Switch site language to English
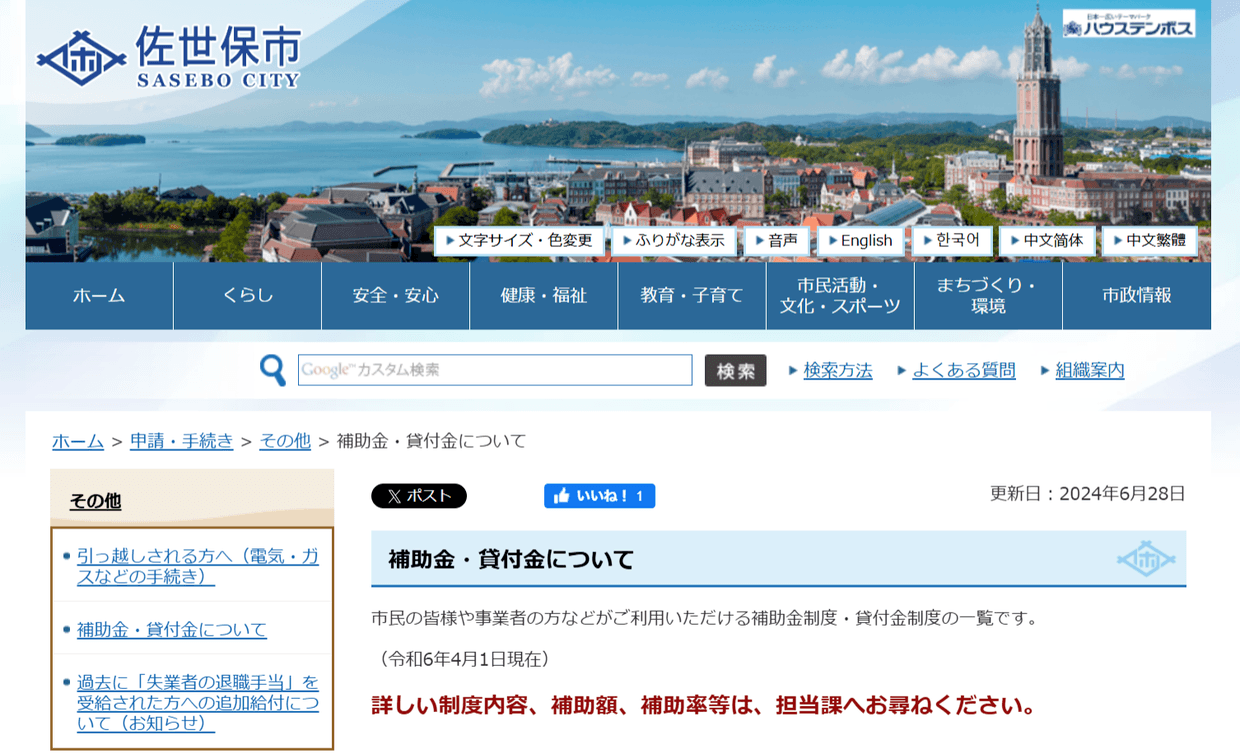The height and width of the screenshot is (754, 1240). (861, 241)
